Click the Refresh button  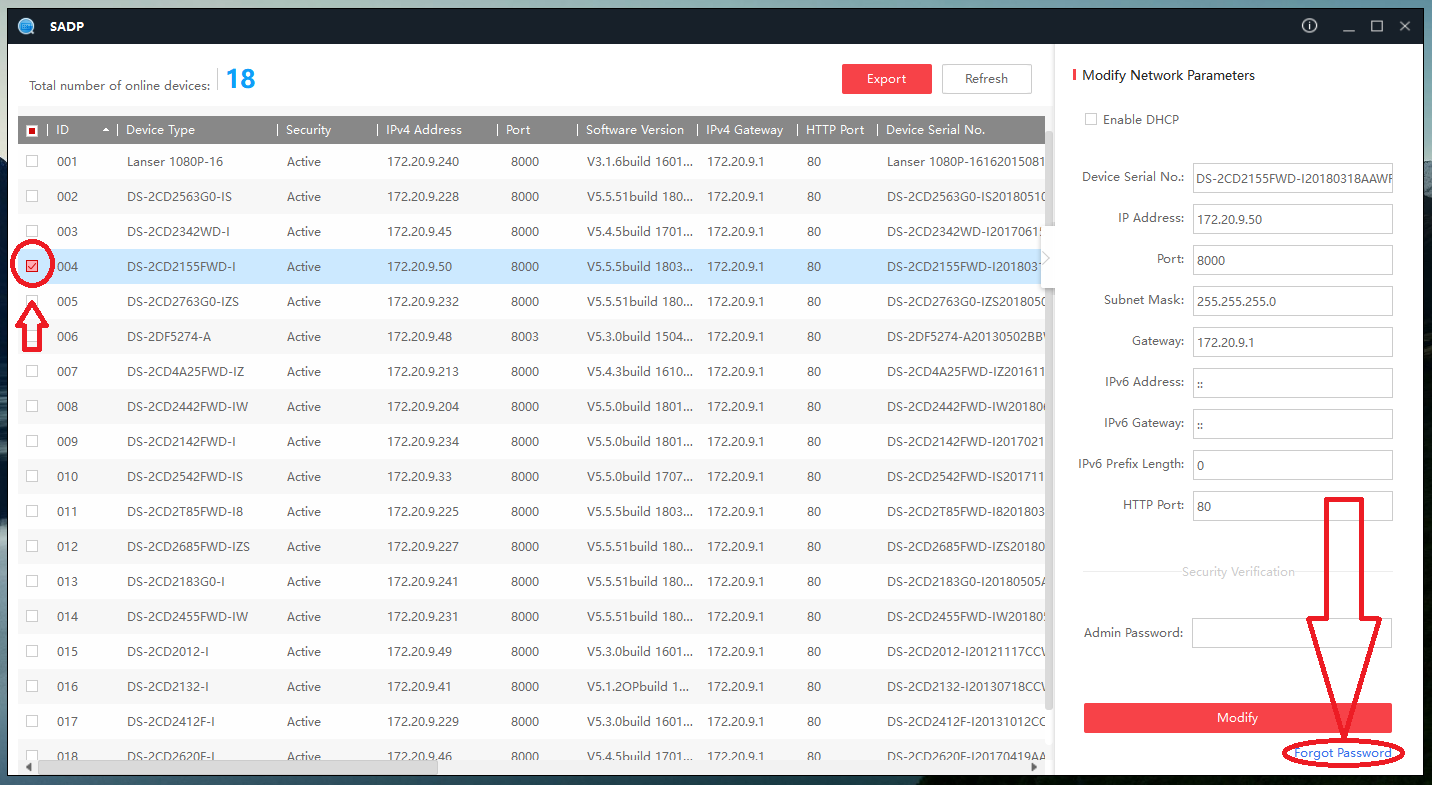point(986,79)
